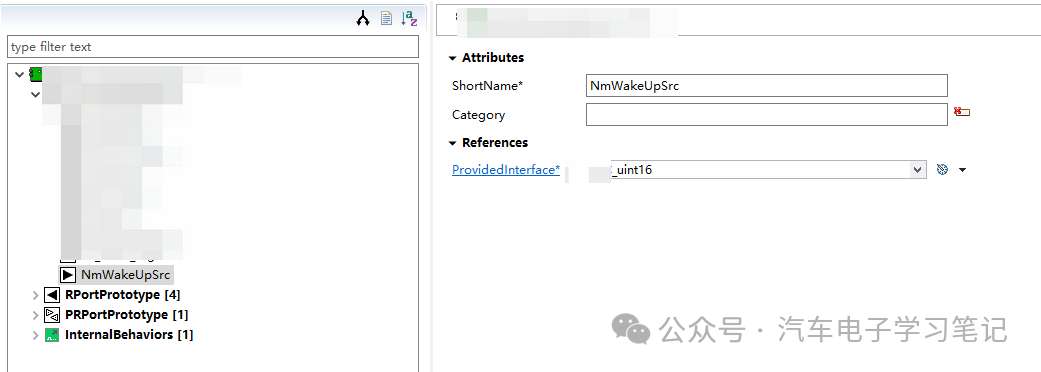The width and height of the screenshot is (1041, 372).
Task: Click the green InternalBehaviors icon
Action: point(52,335)
